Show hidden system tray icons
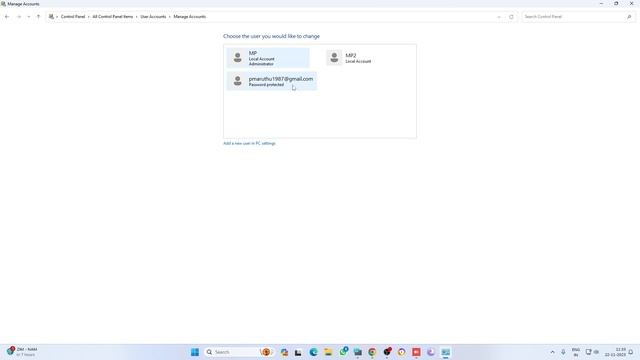The image size is (640, 360). pyautogui.click(x=553, y=352)
